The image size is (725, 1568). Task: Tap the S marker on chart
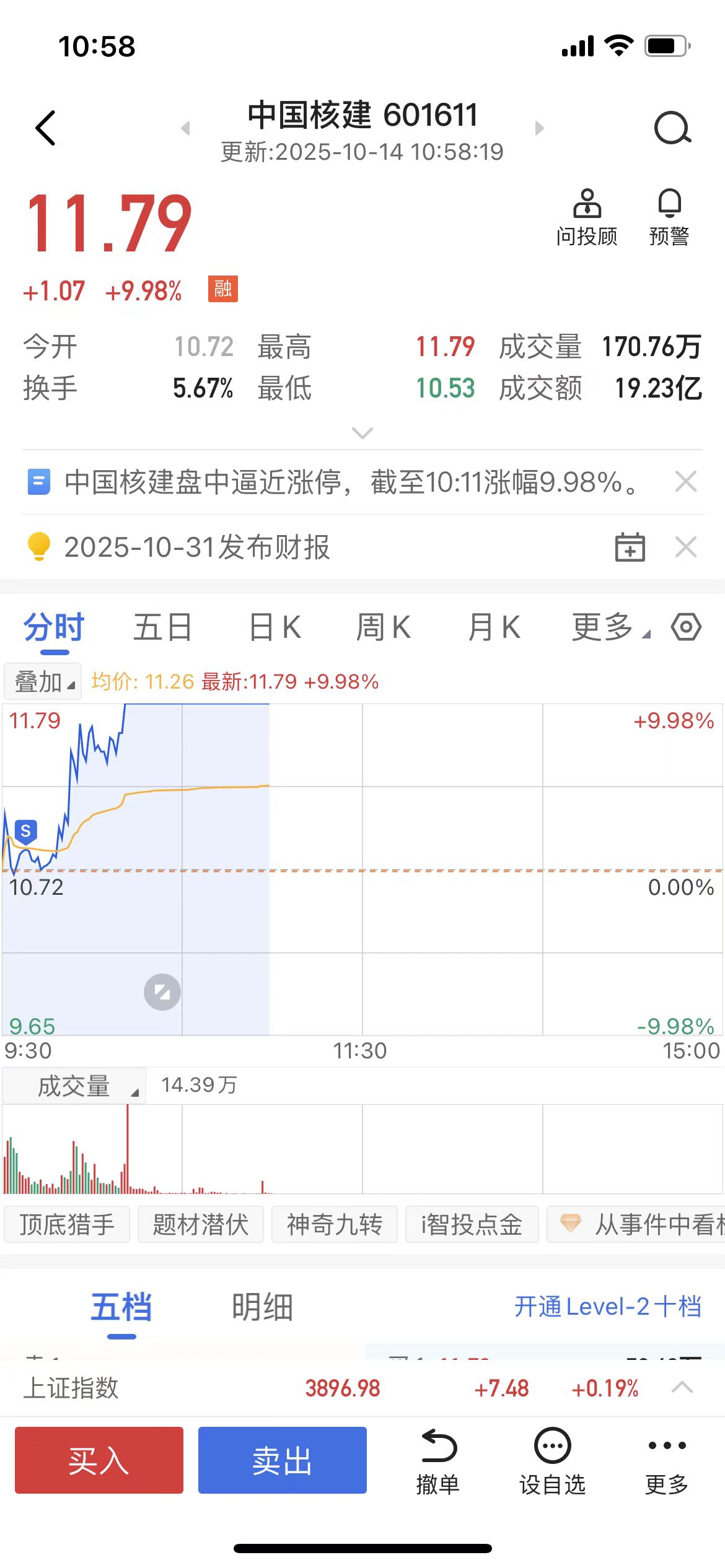click(x=25, y=831)
